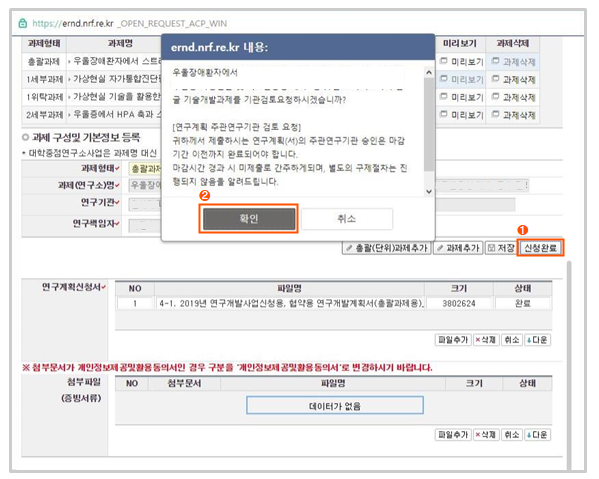The width and height of the screenshot is (599, 479).
Task: Cancel the dialog with the 취소 button
Action: (347, 219)
